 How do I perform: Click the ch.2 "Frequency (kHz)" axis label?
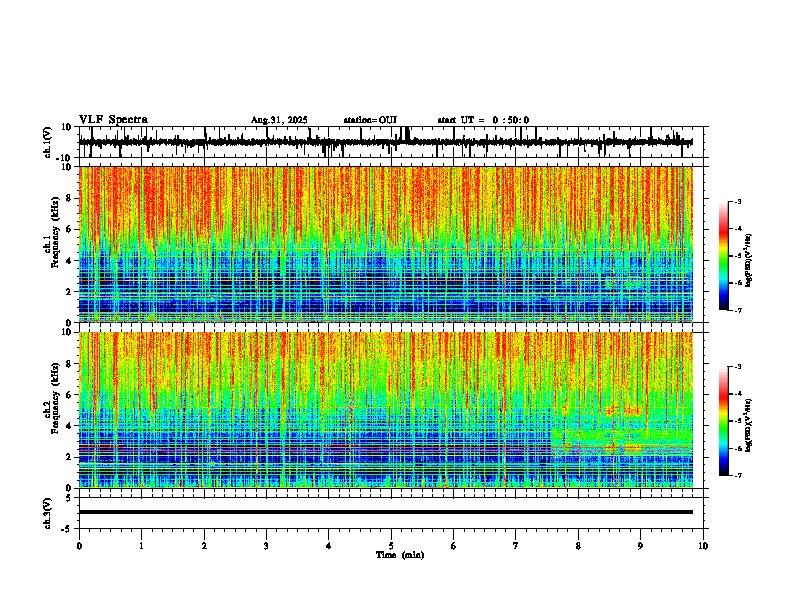pyautogui.click(x=55, y=398)
